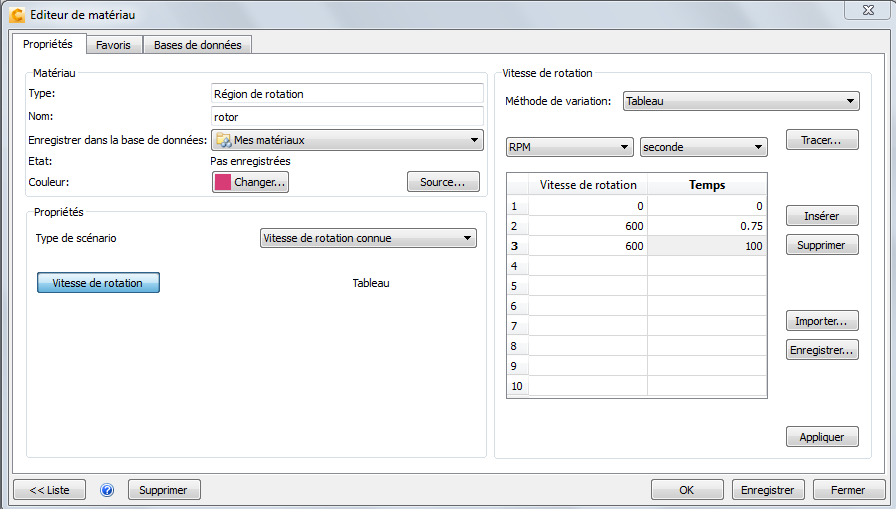This screenshot has height=509, width=896.
Task: Change the RPM unit dropdown
Action: click(570, 147)
